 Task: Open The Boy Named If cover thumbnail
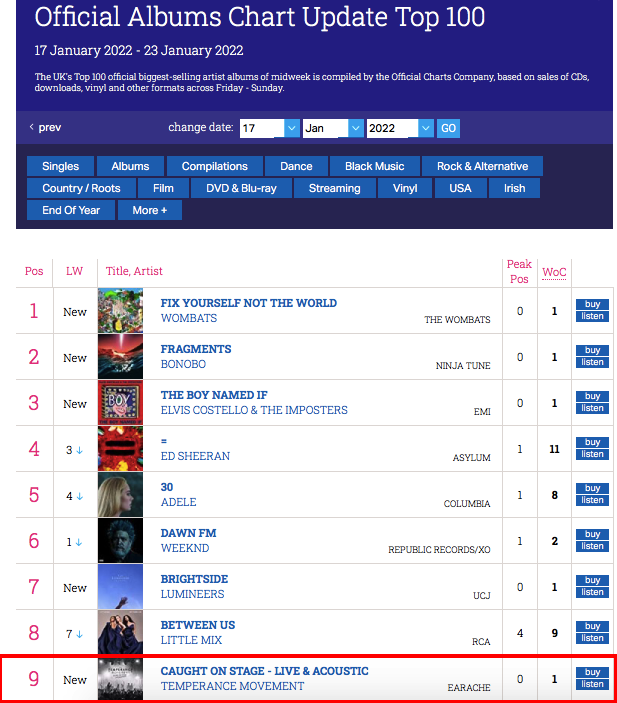(x=120, y=403)
